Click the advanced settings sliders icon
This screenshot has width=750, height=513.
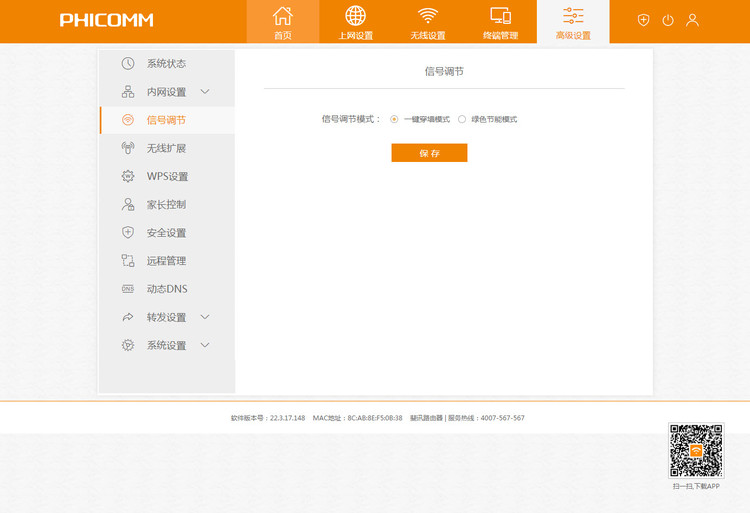[x=573, y=16]
